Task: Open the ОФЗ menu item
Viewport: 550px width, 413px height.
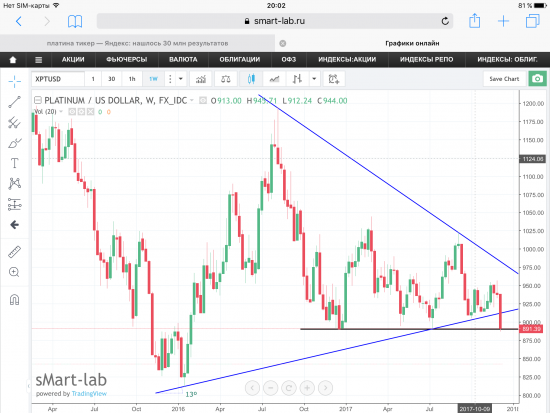Action: tap(289, 60)
